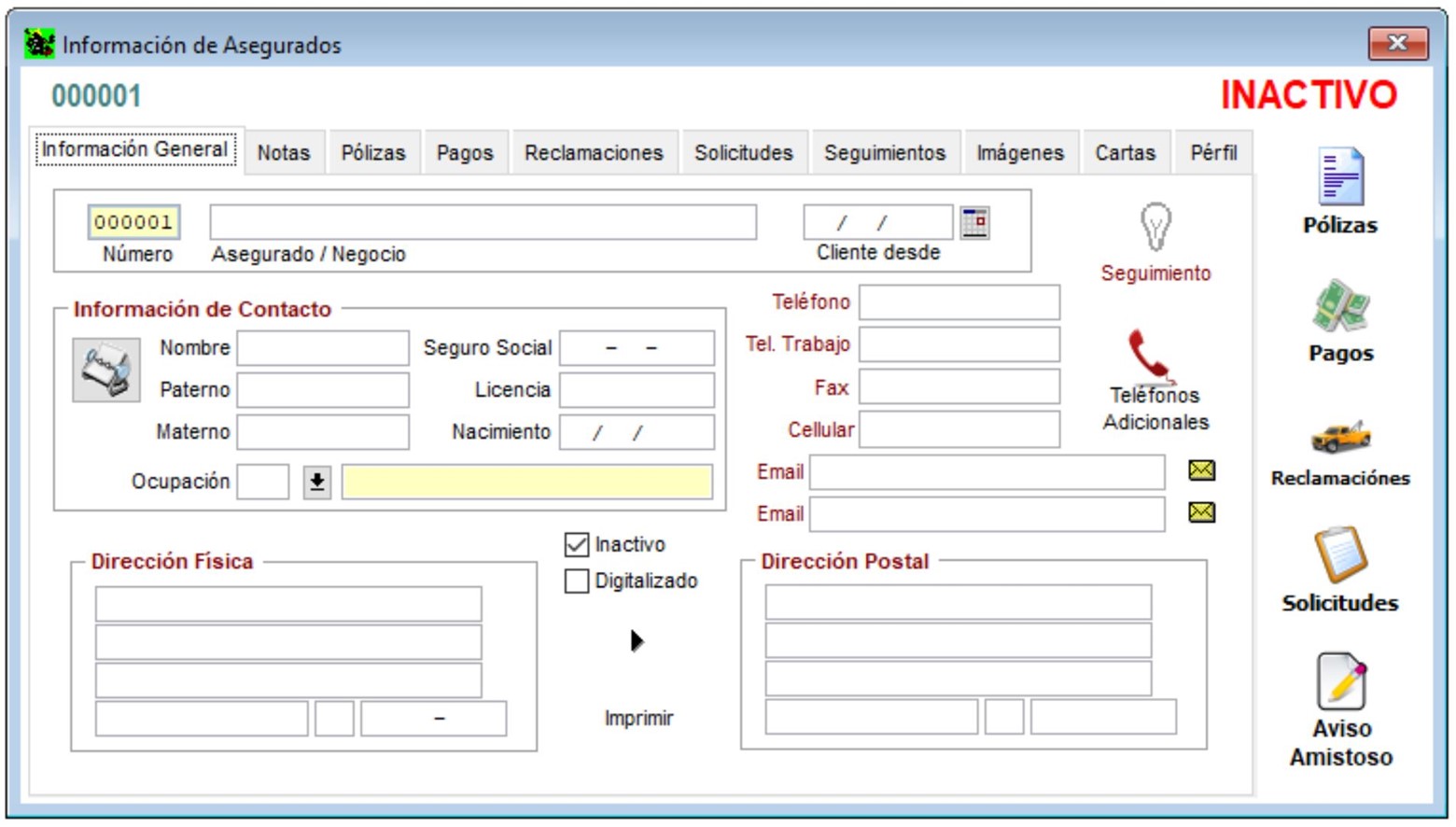Focus the Nacimiento date field
The image size is (1456, 827).
(x=637, y=432)
